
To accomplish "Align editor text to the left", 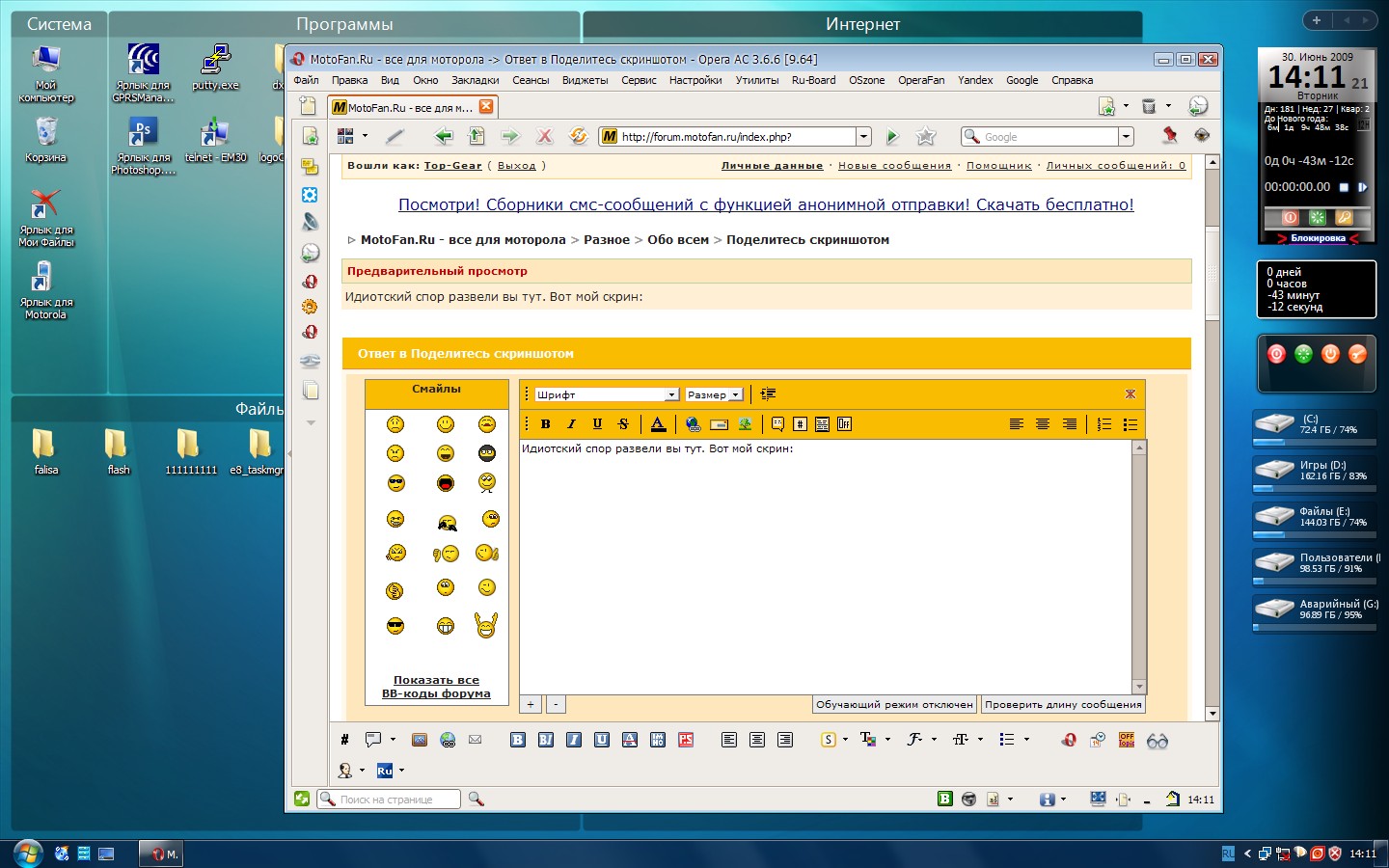I will [x=1017, y=423].
